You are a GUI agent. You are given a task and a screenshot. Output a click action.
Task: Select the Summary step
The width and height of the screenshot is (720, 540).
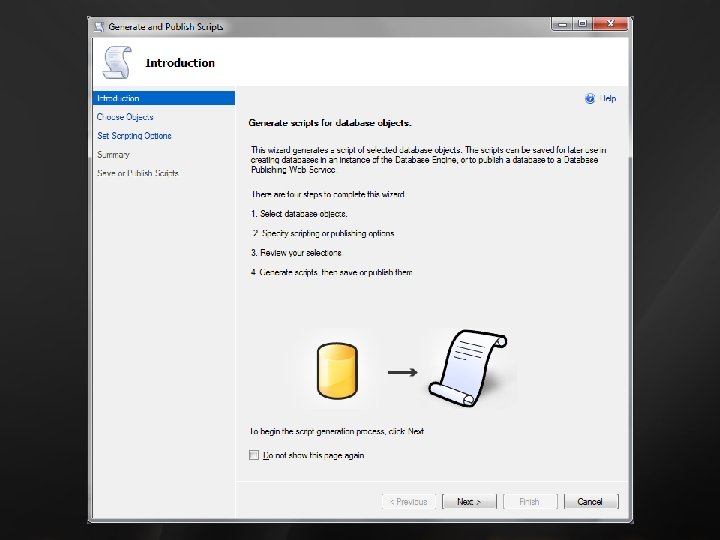pos(113,155)
